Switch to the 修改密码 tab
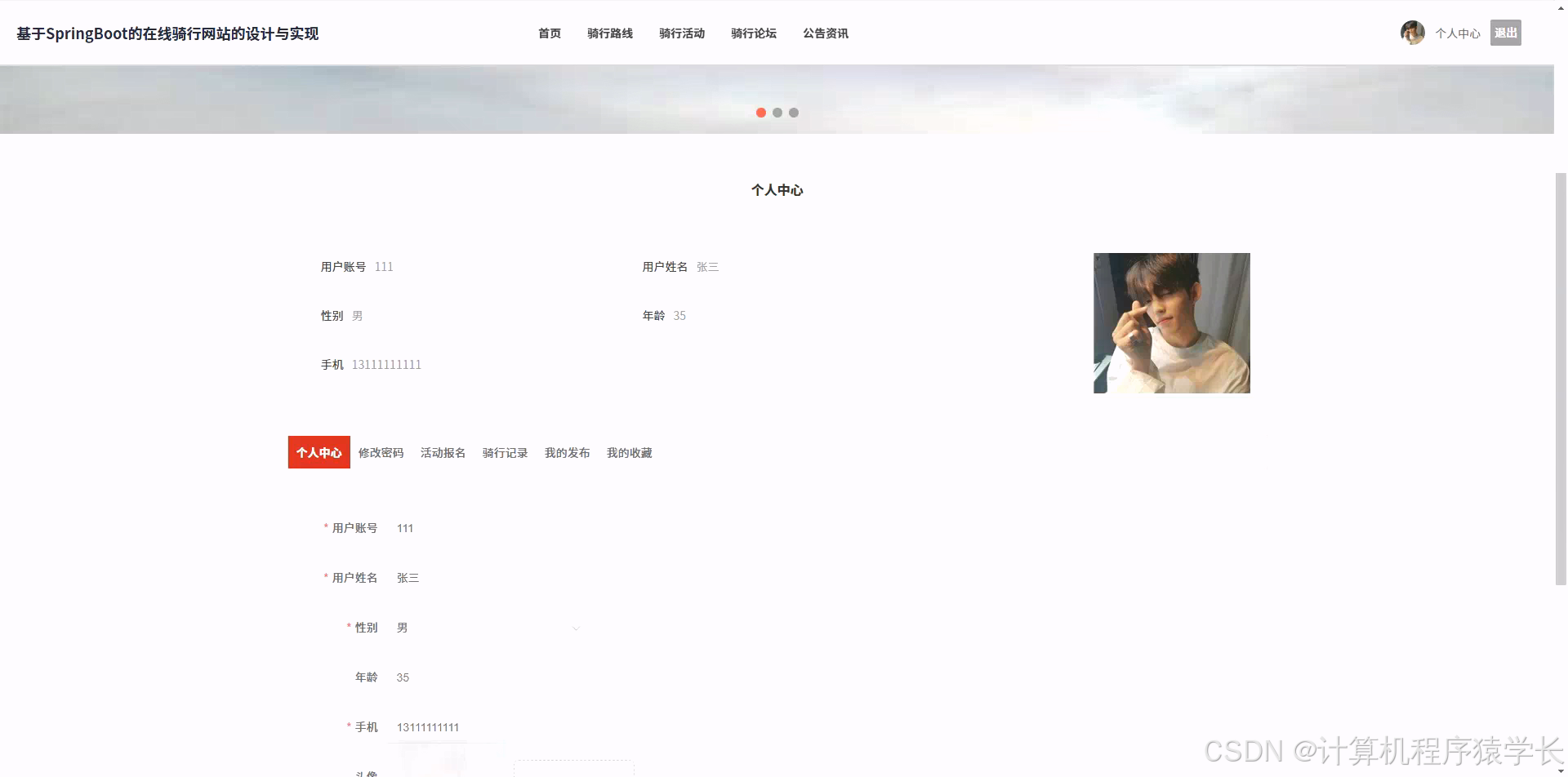The height and width of the screenshot is (777, 1568). (381, 452)
